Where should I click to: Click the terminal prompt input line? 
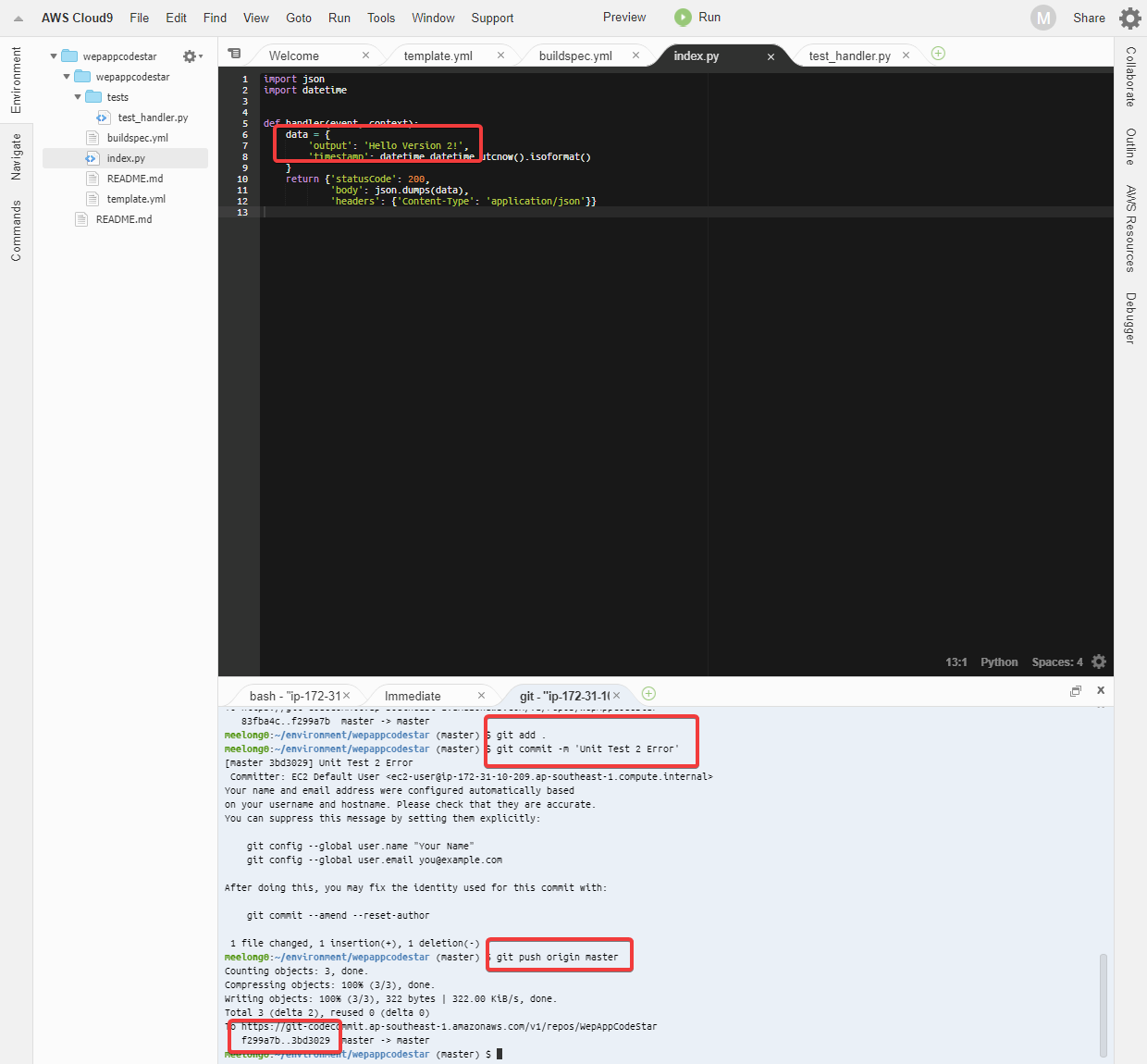[666, 1054]
